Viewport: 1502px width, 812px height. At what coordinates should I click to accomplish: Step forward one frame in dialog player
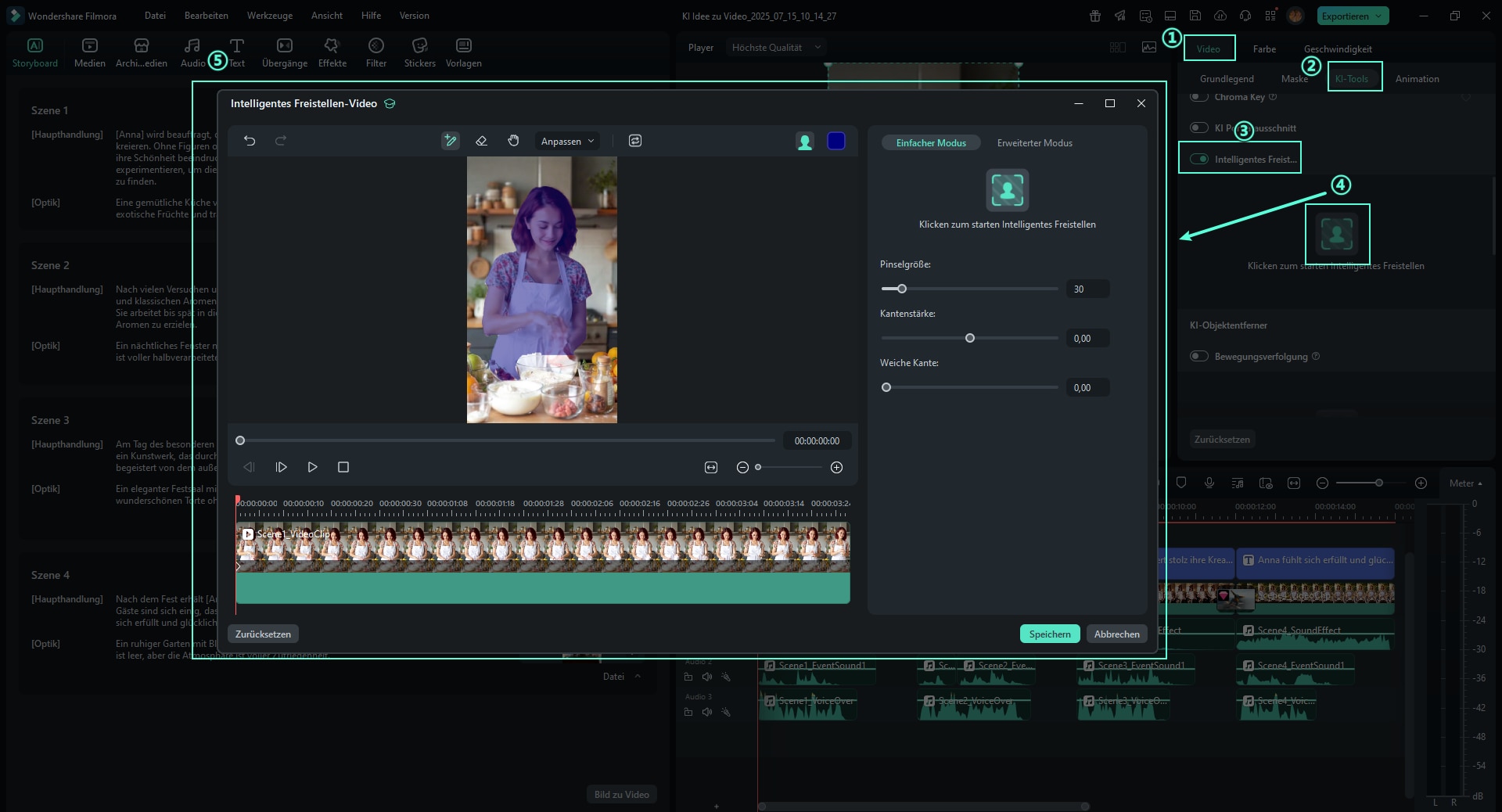(x=282, y=467)
